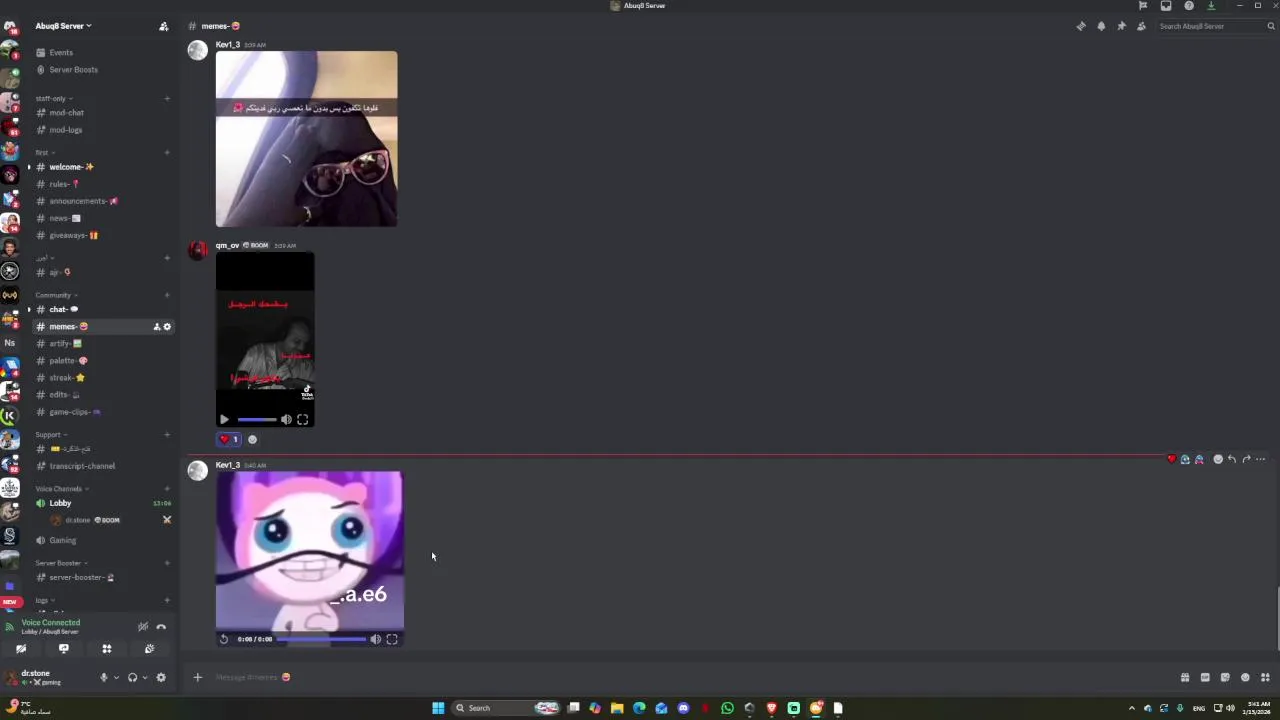Toggle noise suppression in voice panel
This screenshot has height=720, width=1280.
tap(143, 627)
